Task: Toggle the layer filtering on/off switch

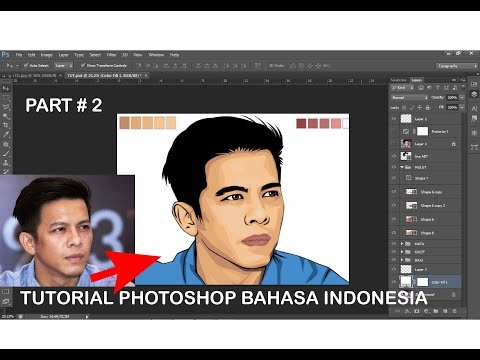Action: point(463,88)
